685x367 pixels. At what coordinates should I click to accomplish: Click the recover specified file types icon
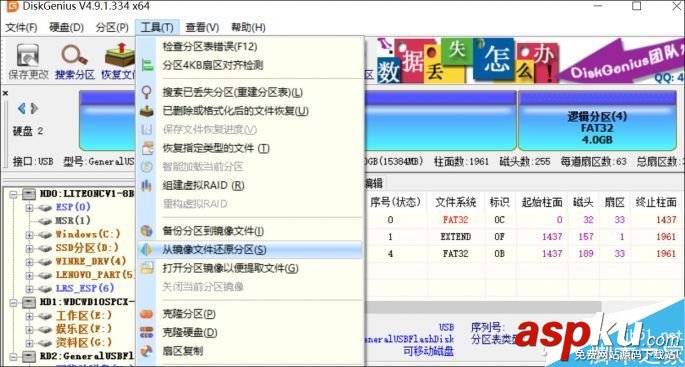click(147, 149)
